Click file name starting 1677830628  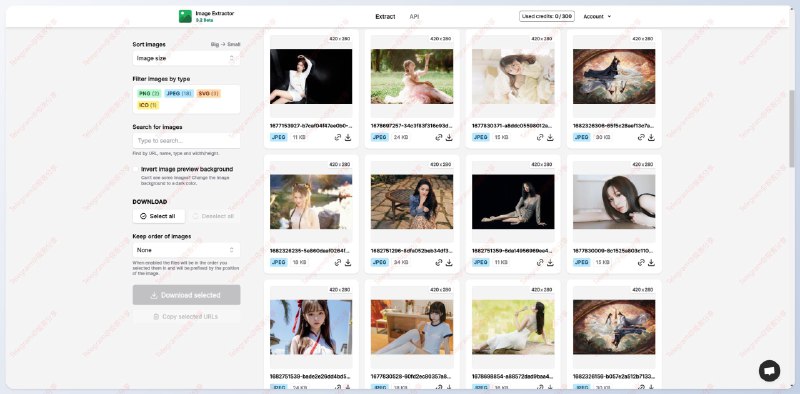412,376
